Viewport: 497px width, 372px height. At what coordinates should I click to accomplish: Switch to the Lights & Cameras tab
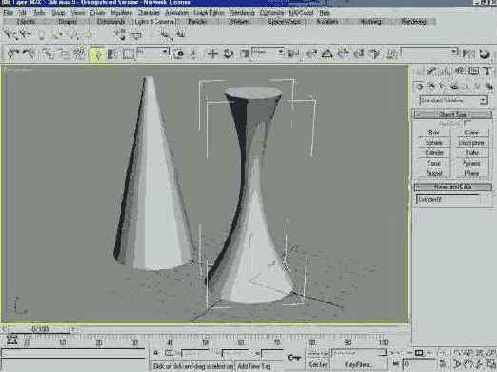coord(155,22)
